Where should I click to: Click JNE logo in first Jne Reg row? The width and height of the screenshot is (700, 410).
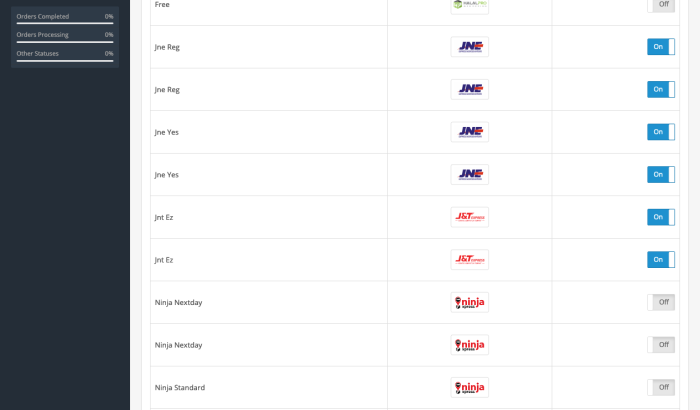[x=470, y=47]
